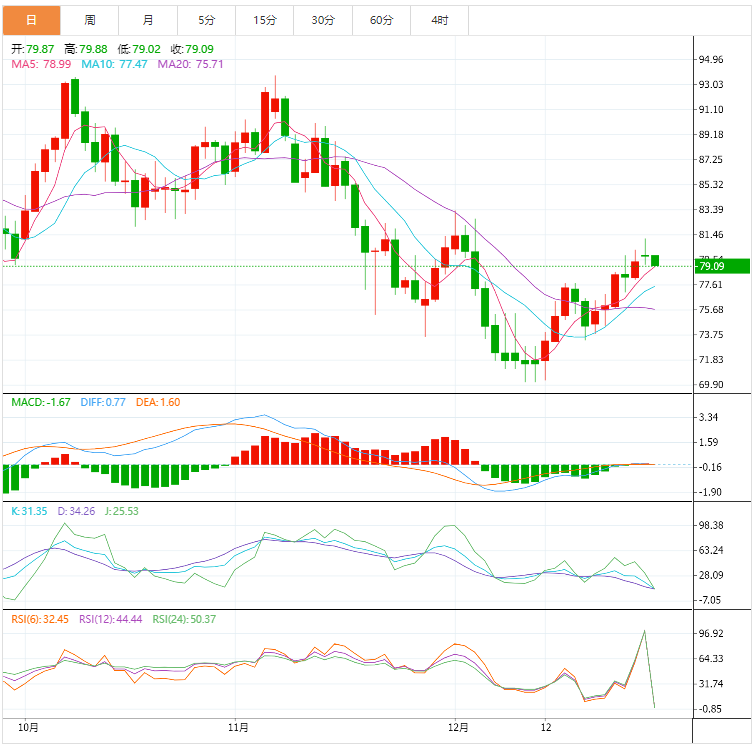Click the 83.39 price axis label
The width and height of the screenshot is (755, 754).
(x=711, y=210)
